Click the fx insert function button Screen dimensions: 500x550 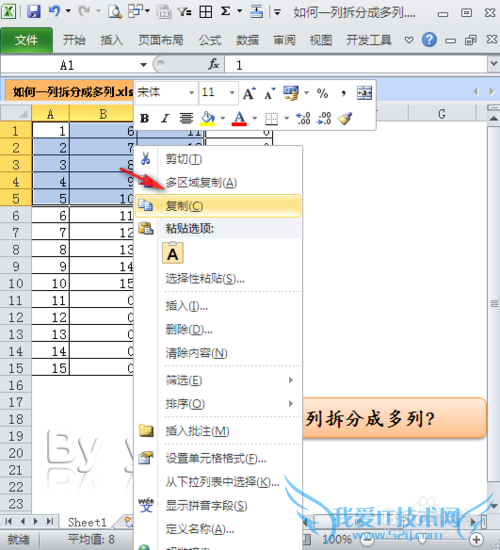coord(213,64)
